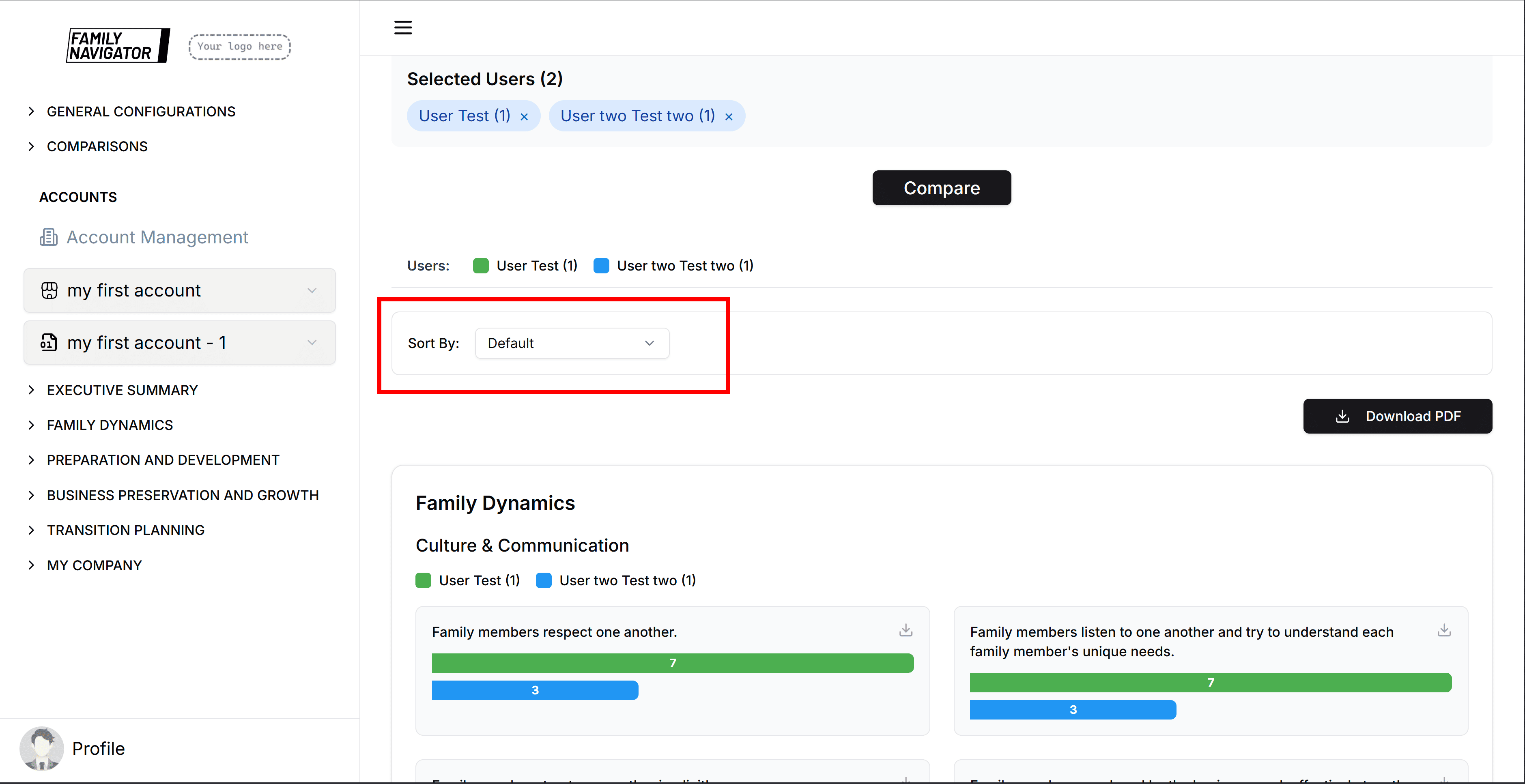
Task: Expand COMPARISONS menu section
Action: [97, 146]
